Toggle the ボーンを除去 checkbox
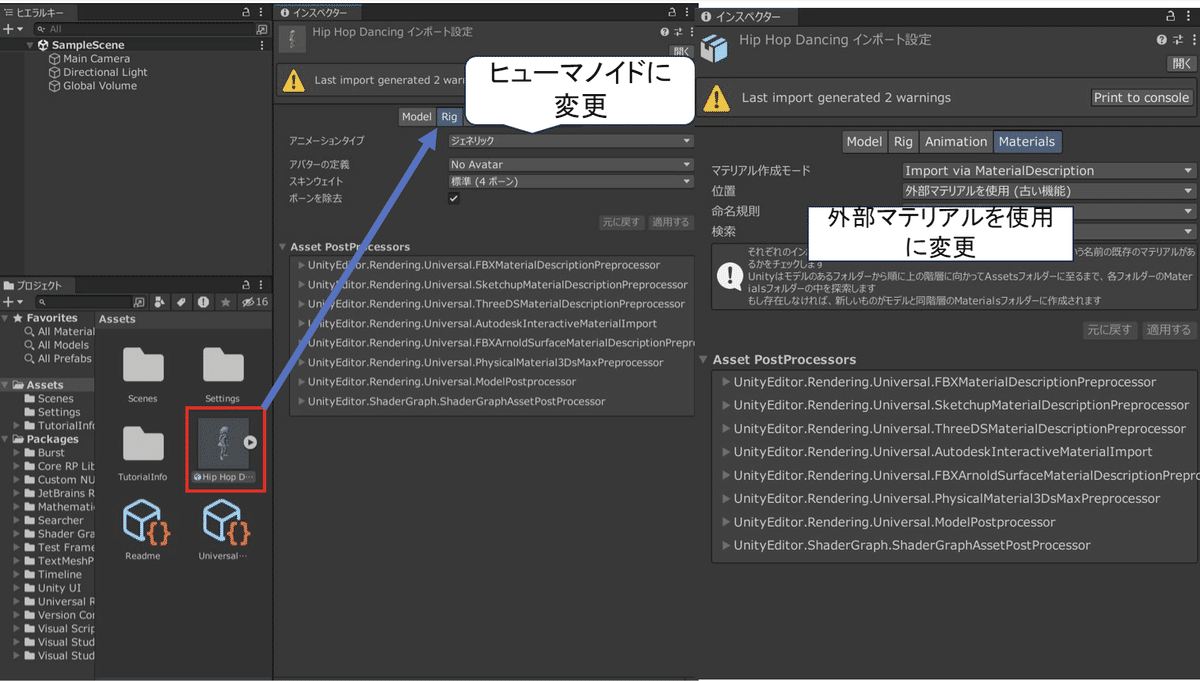 coord(454,199)
